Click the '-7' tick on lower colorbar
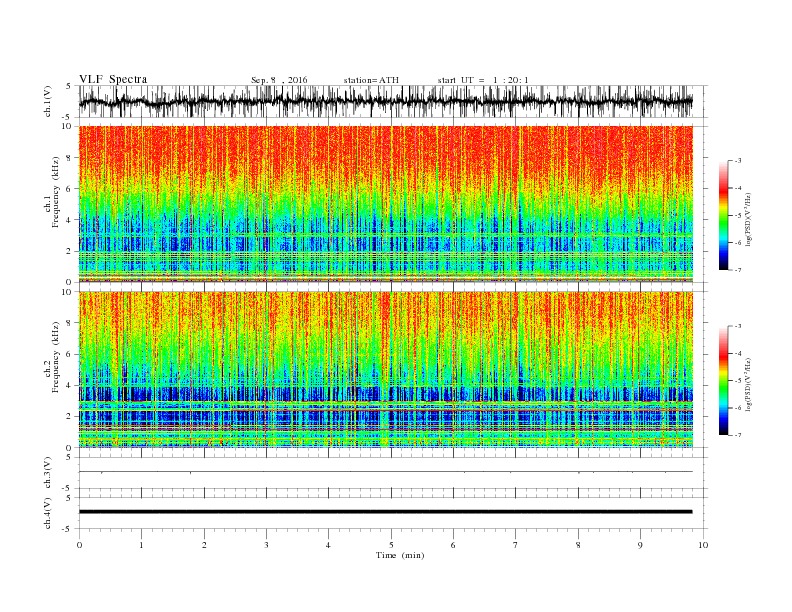 (738, 435)
